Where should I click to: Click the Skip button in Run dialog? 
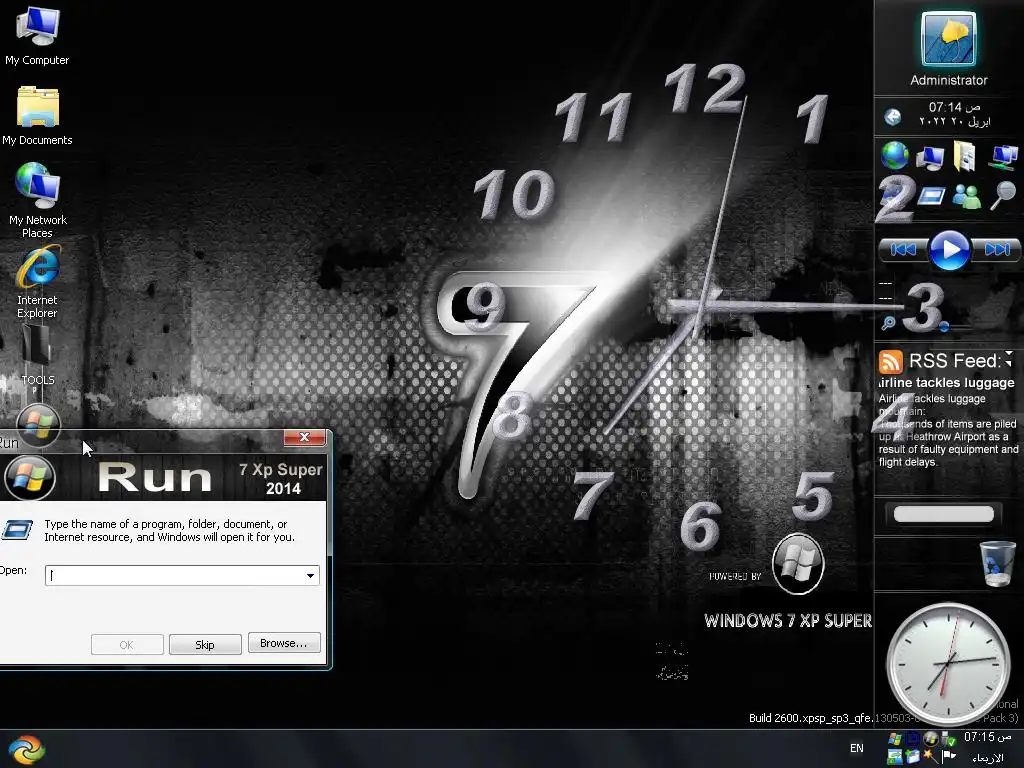tap(205, 645)
